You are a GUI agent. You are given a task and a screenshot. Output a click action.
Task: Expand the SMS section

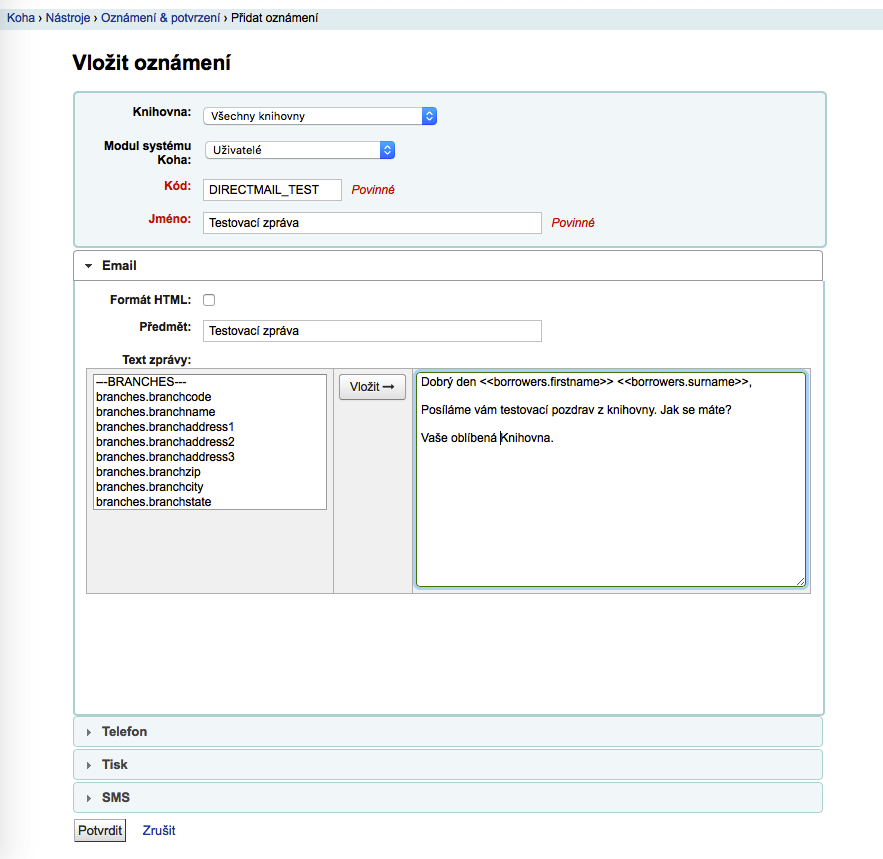pyautogui.click(x=448, y=798)
